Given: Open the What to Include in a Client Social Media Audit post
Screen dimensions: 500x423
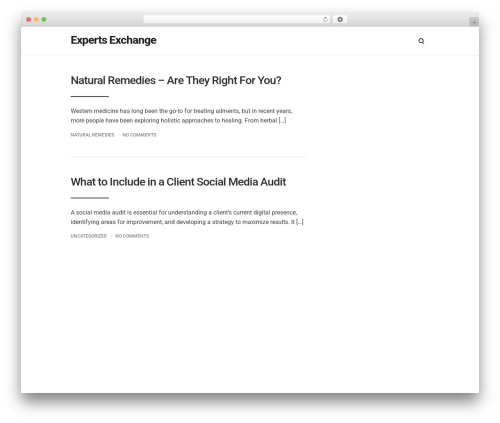Looking at the screenshot, I should 178,182.
